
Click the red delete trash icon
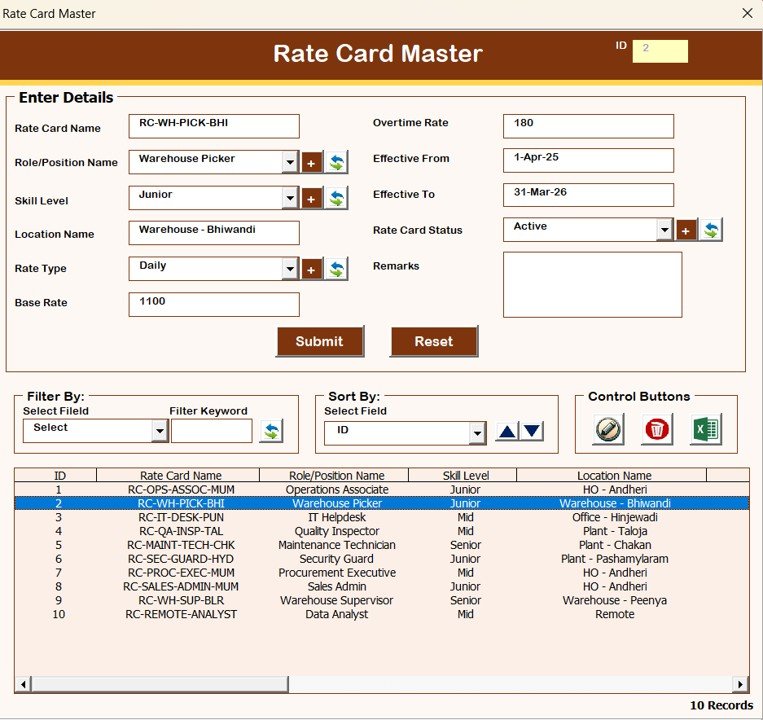pos(657,429)
